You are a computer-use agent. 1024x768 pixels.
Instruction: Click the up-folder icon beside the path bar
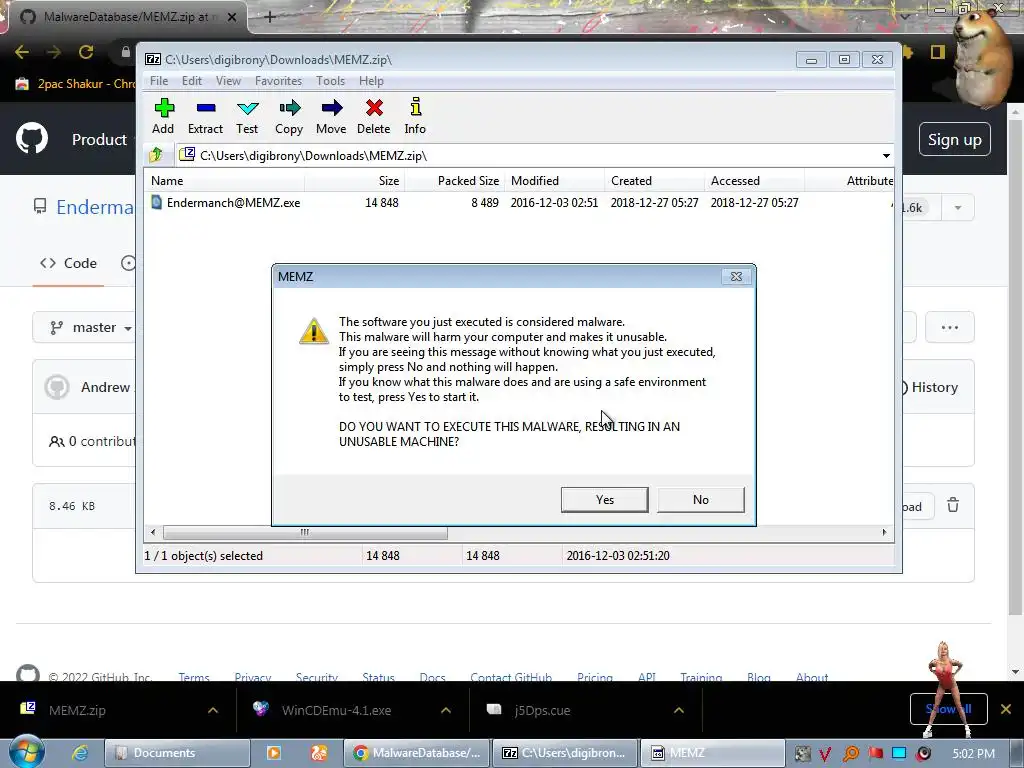(156, 155)
